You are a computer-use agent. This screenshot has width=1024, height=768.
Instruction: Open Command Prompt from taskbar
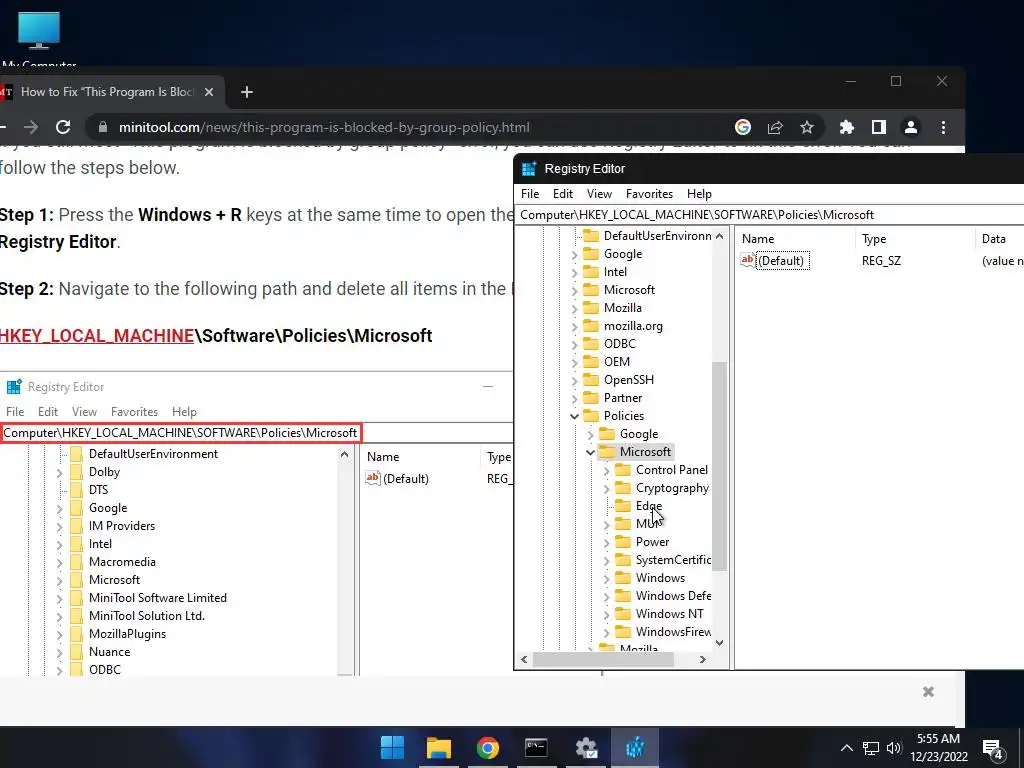[x=536, y=748]
